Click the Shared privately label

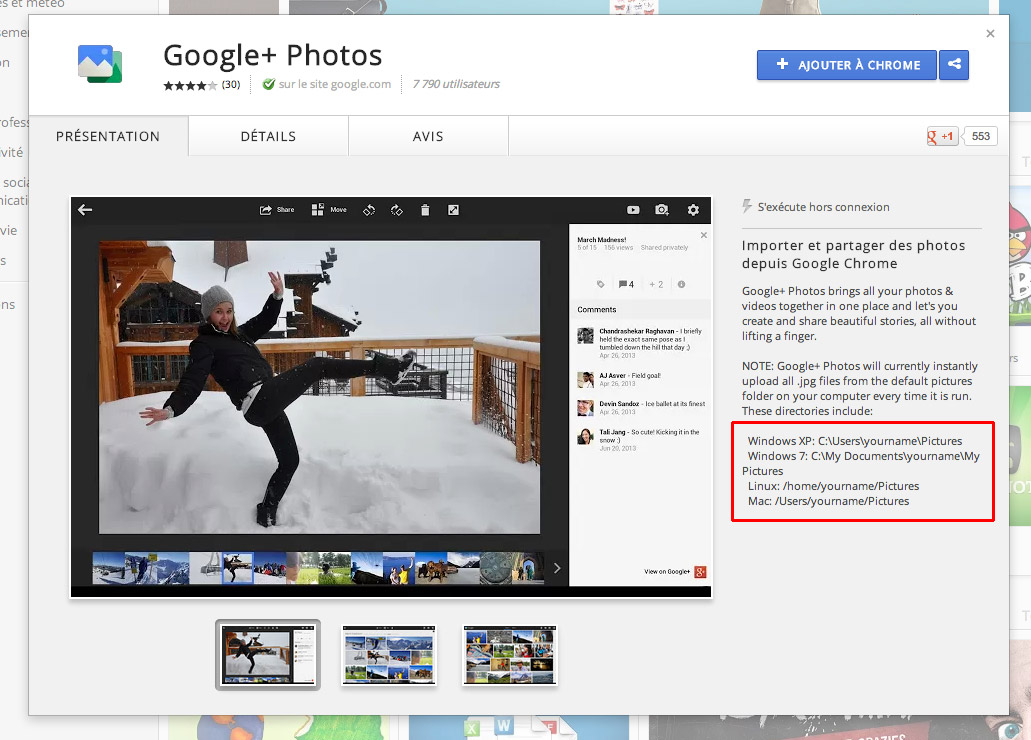click(664, 248)
